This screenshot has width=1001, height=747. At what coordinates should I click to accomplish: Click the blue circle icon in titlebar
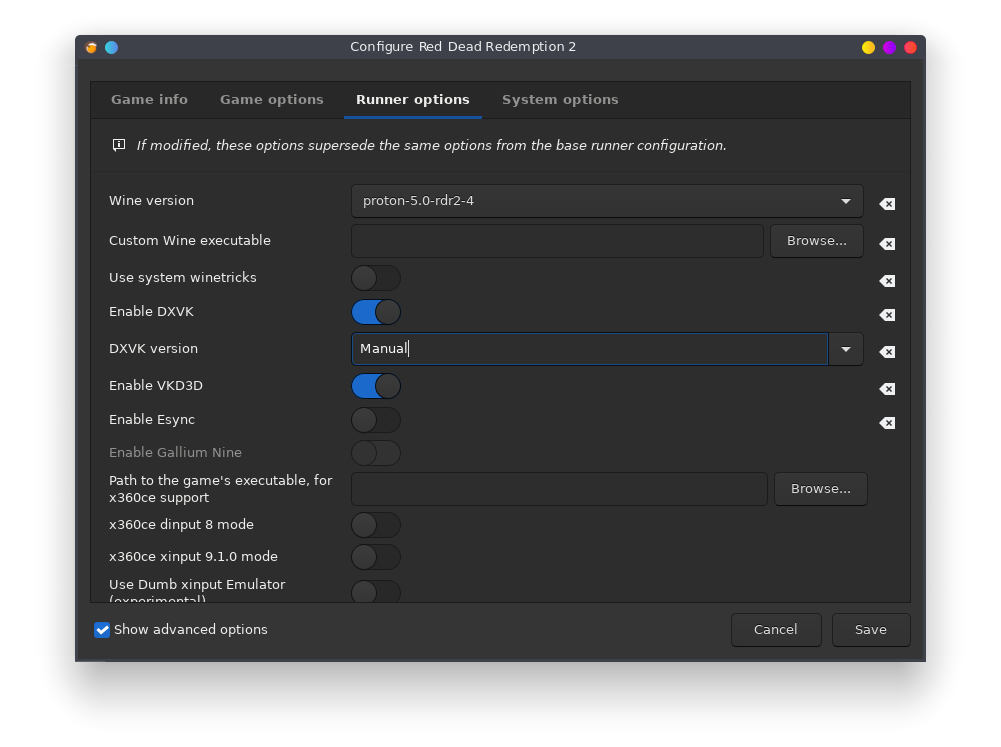(x=112, y=47)
